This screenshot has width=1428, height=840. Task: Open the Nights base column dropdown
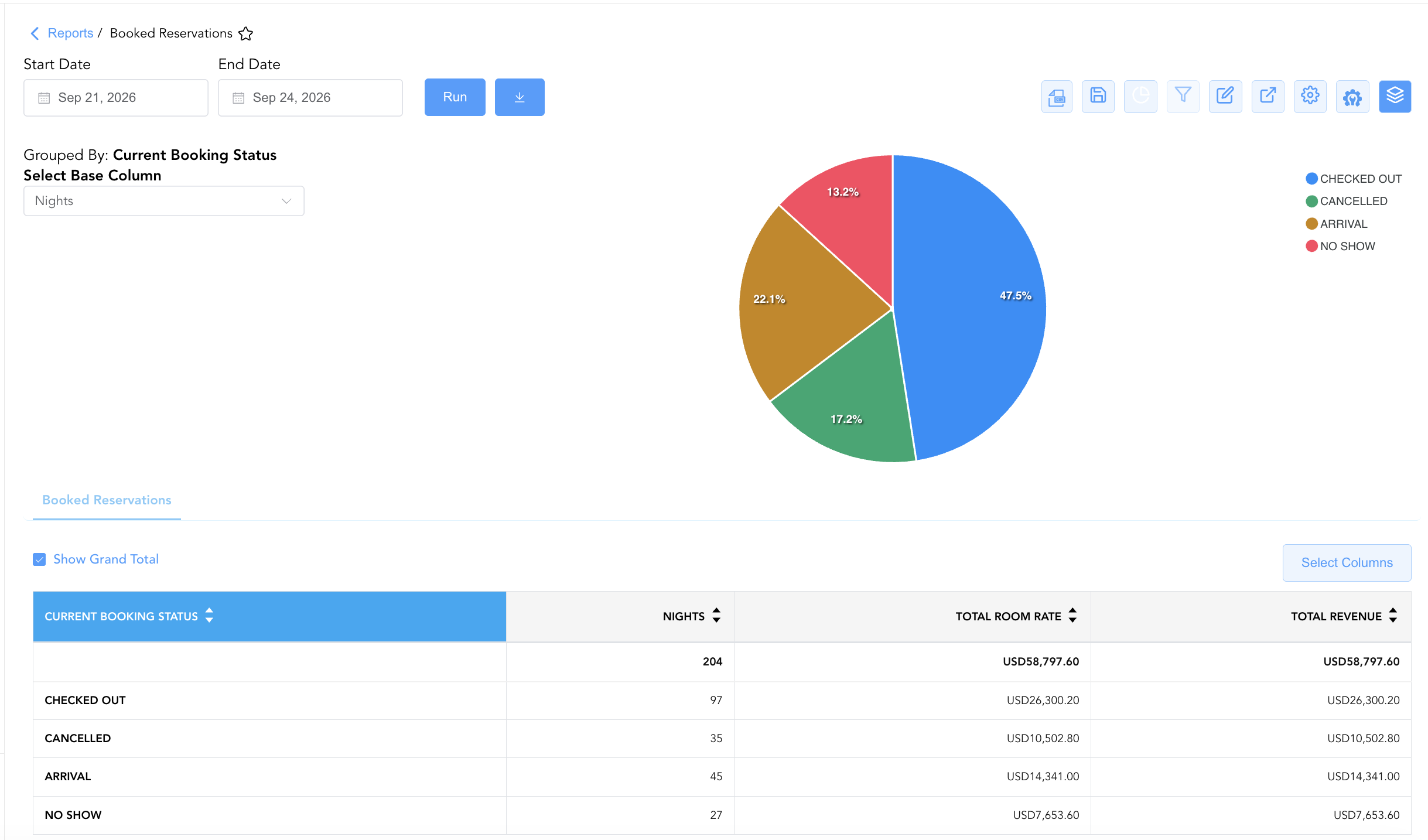(x=164, y=201)
